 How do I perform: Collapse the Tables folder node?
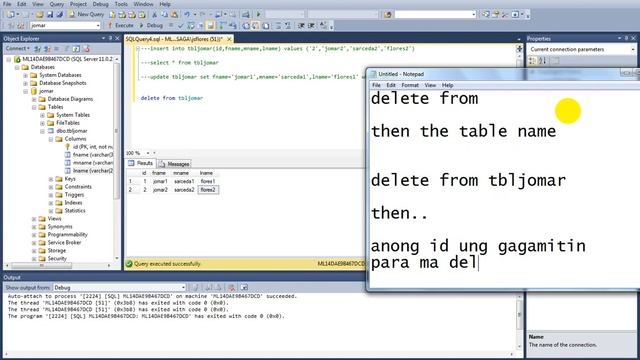coord(34,107)
